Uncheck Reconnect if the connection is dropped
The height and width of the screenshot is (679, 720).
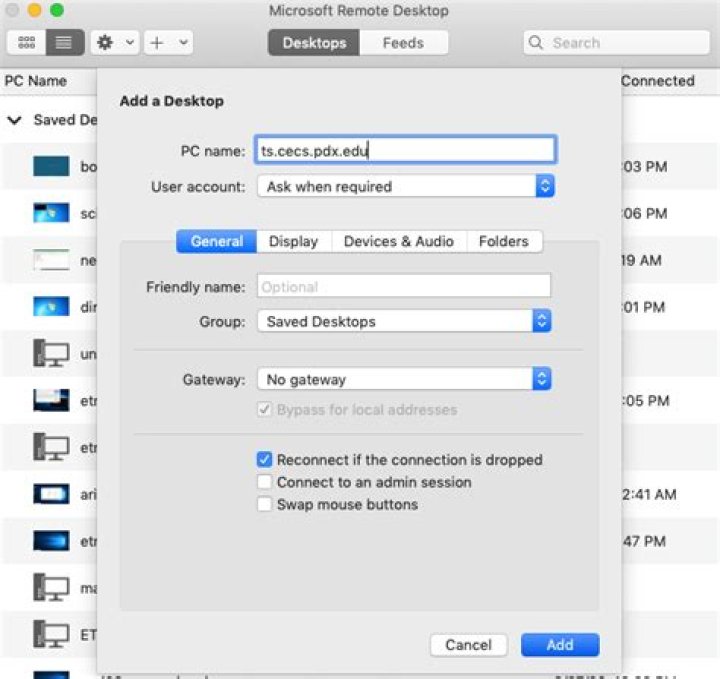[264, 459]
